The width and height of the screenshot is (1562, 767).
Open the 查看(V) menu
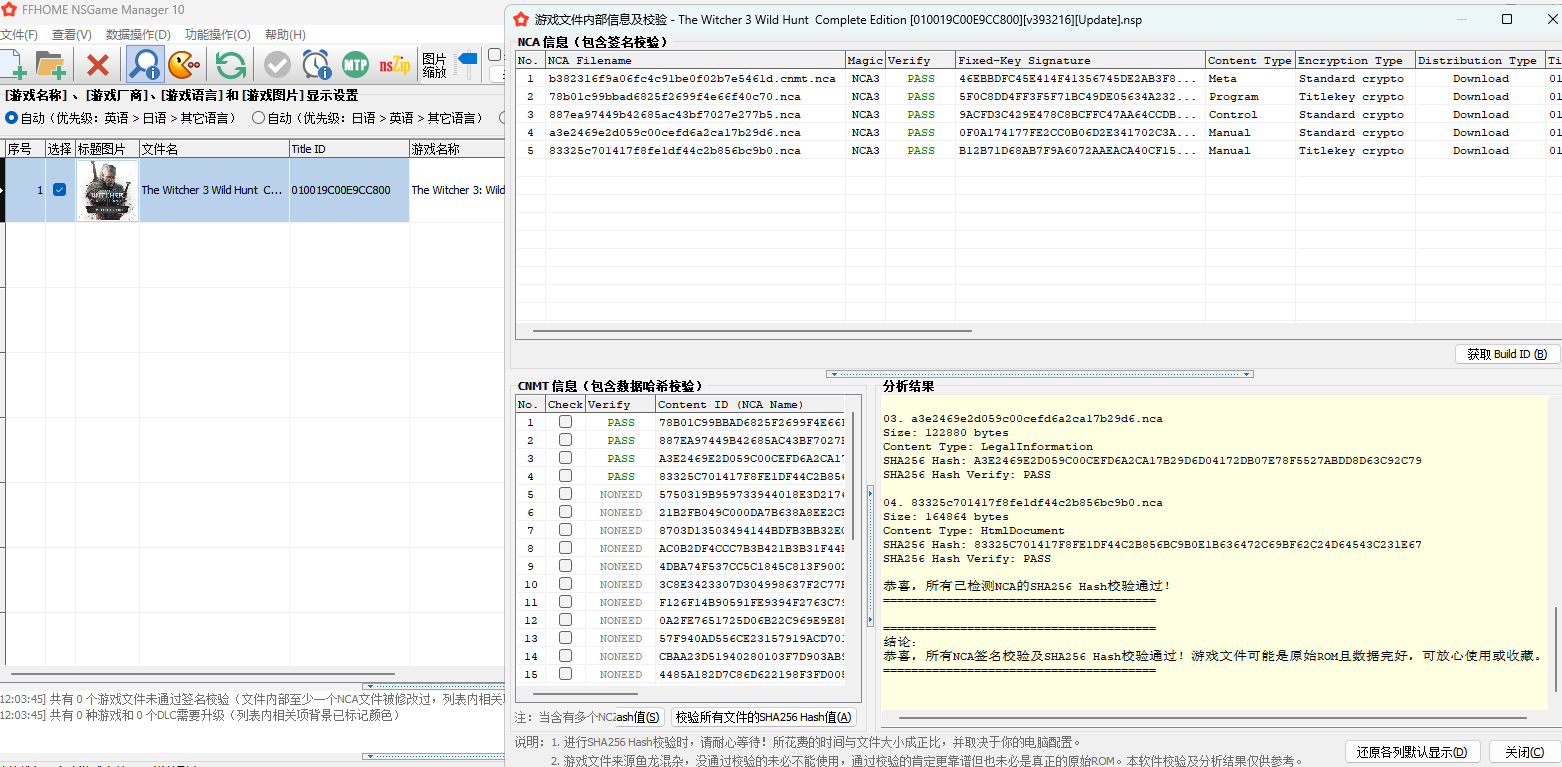(x=72, y=35)
